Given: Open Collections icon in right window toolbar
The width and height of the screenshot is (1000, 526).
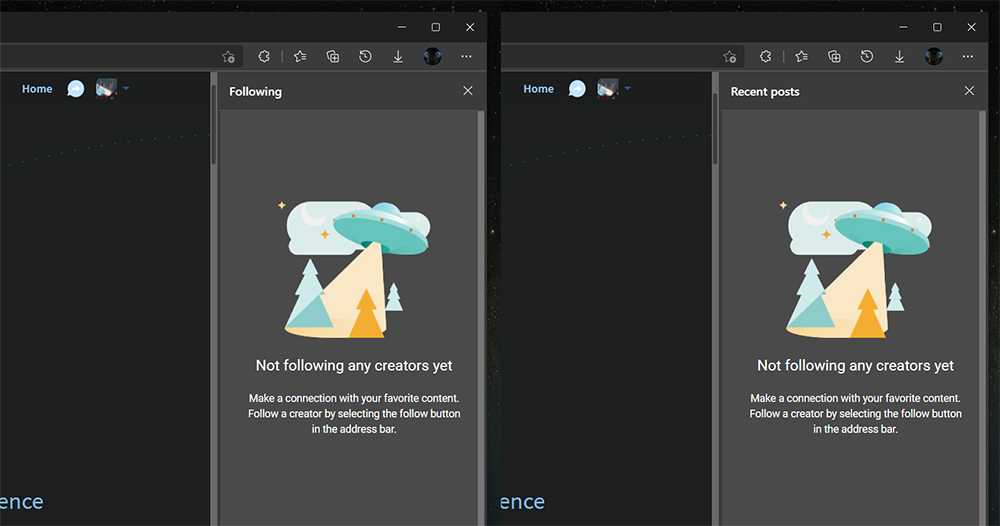Looking at the screenshot, I should (x=834, y=56).
